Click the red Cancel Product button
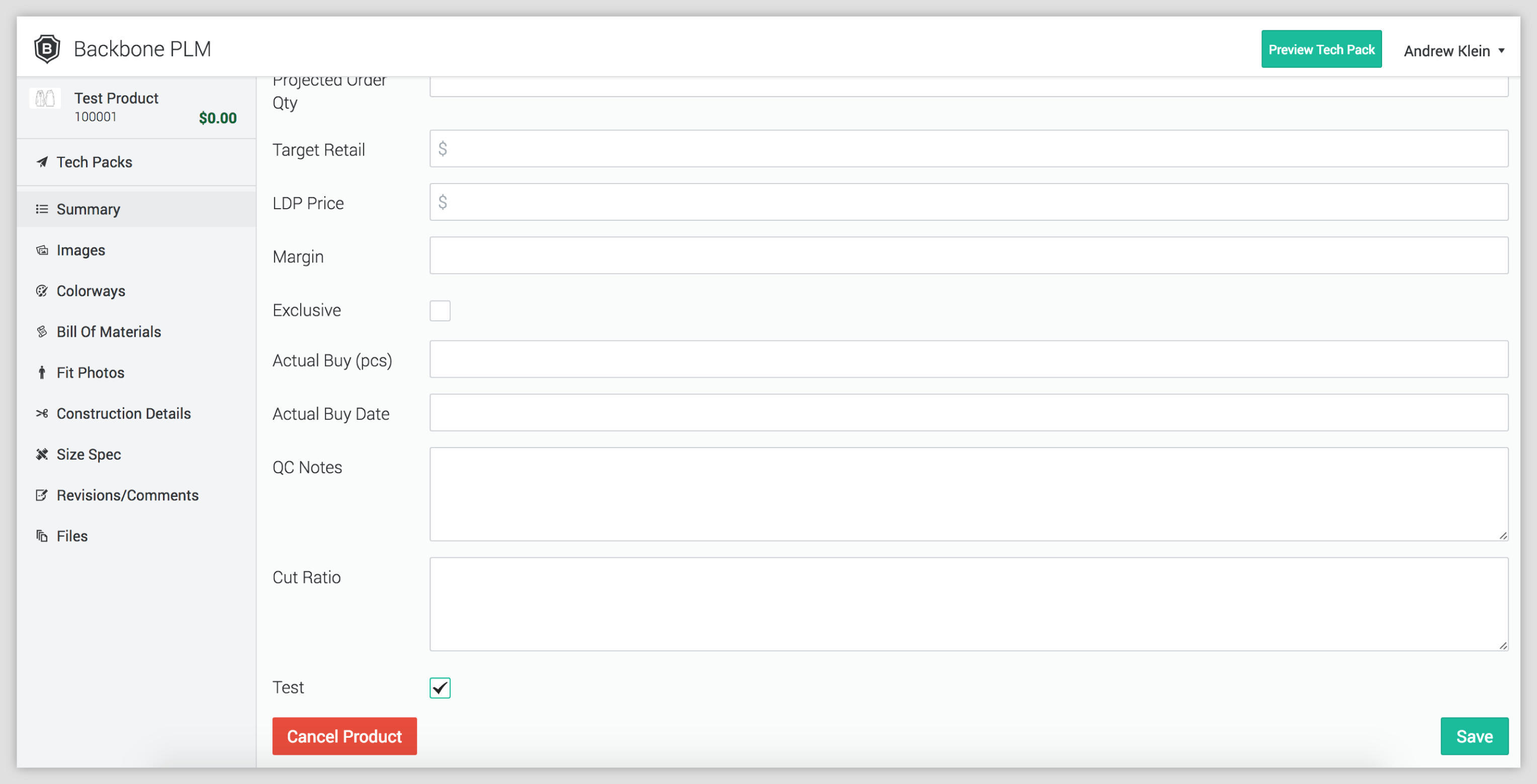The height and width of the screenshot is (784, 1537). (x=345, y=736)
